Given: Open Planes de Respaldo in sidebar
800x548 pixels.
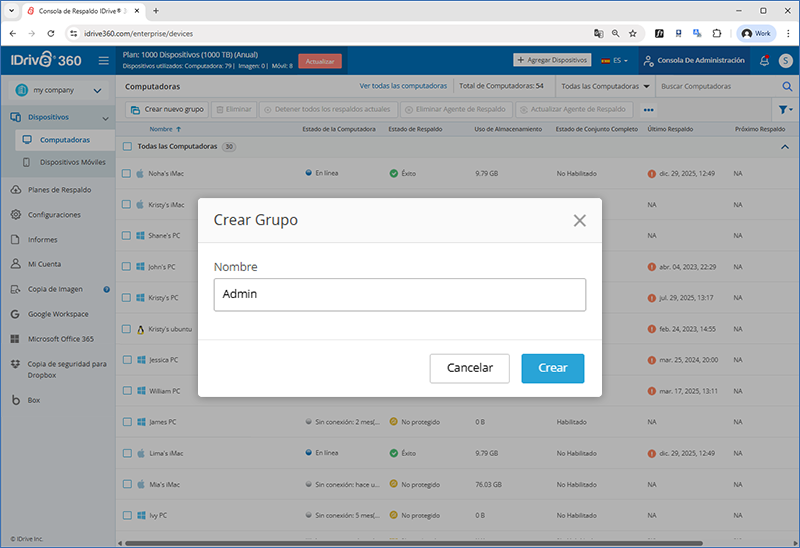Looking at the screenshot, I should point(59,190).
